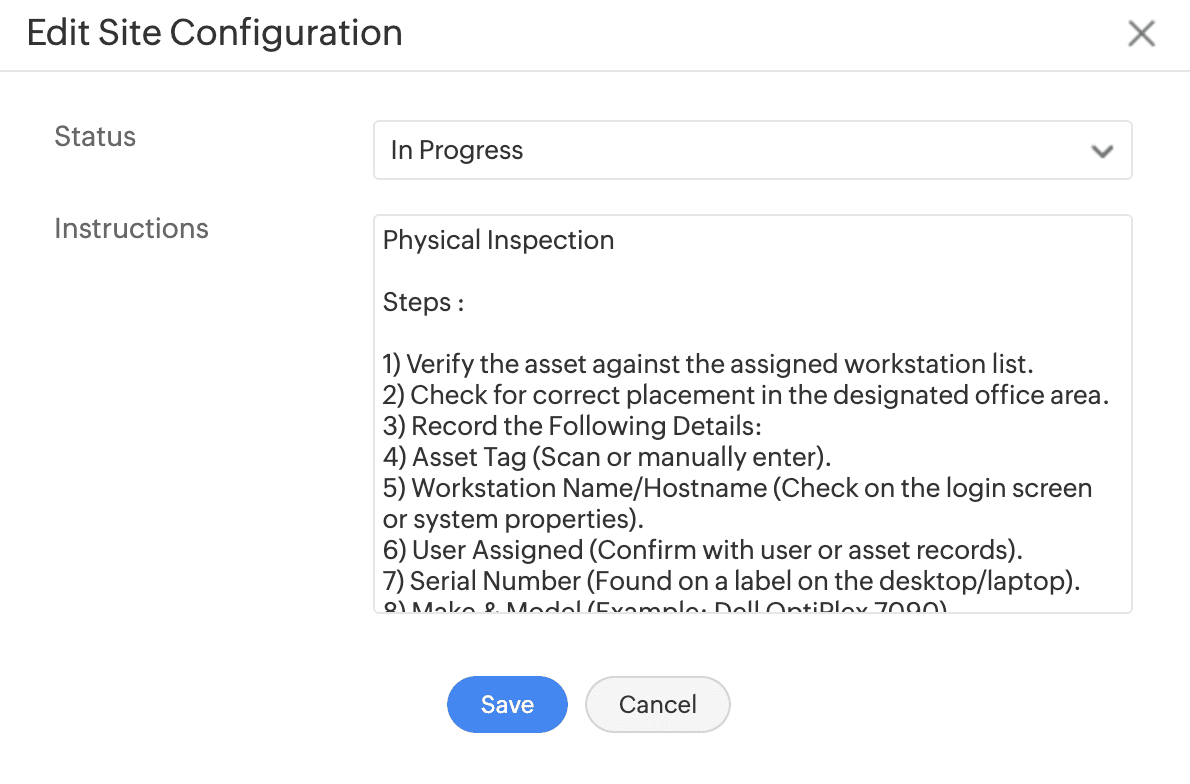Close the Edit Site Configuration dialog
This screenshot has width=1190, height=784.
click(1141, 34)
